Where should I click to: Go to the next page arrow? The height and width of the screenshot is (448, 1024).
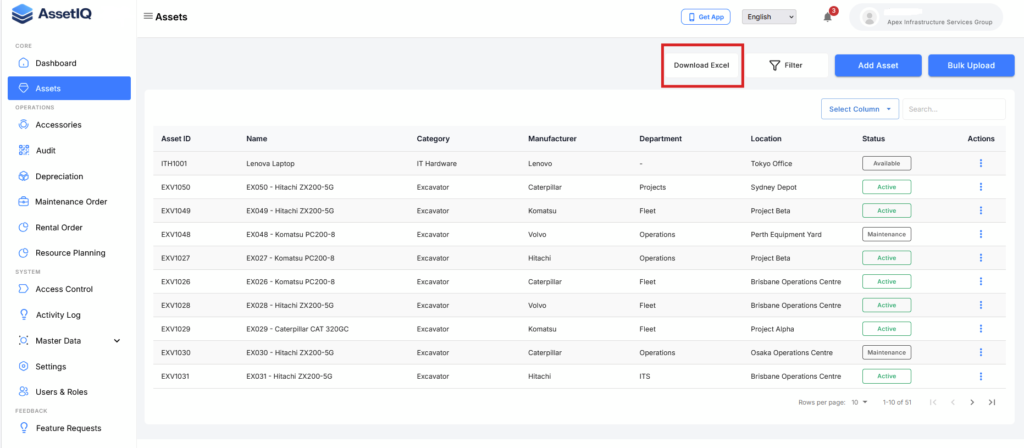tap(972, 402)
